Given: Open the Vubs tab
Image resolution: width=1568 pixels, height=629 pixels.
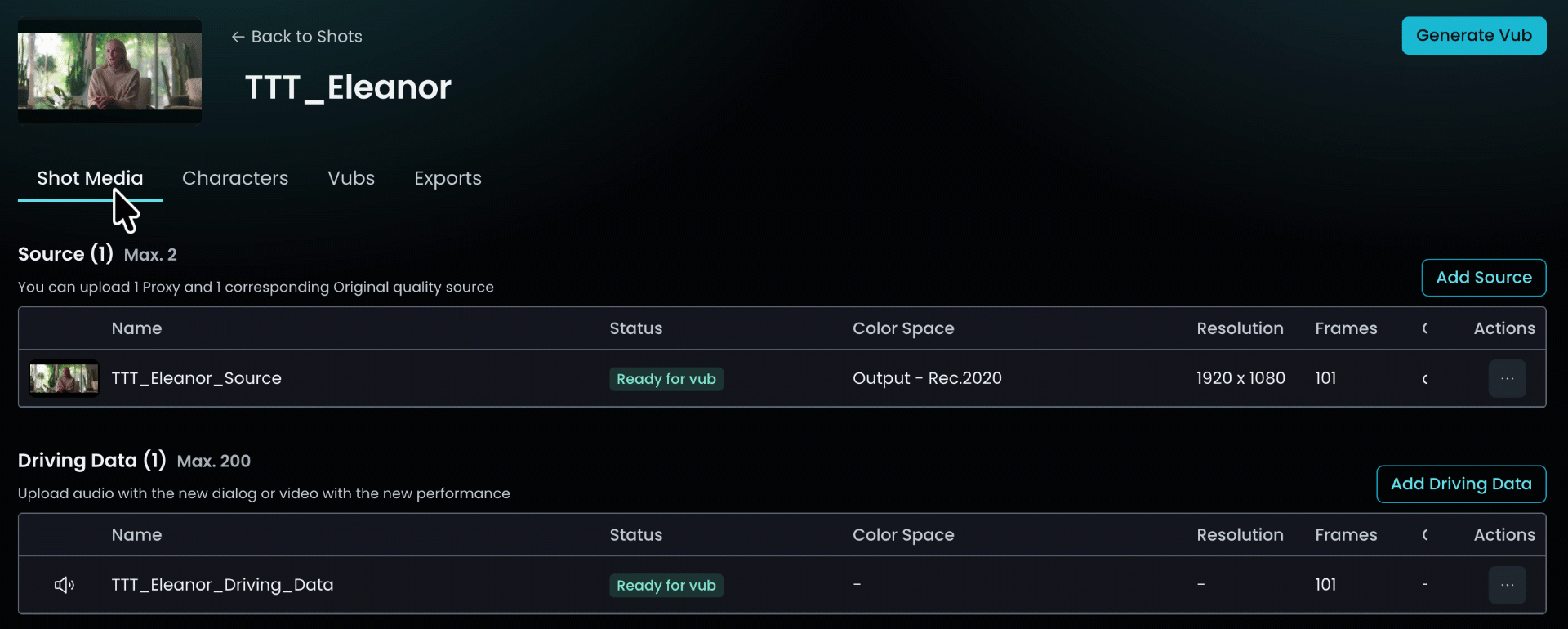Looking at the screenshot, I should pyautogui.click(x=351, y=178).
